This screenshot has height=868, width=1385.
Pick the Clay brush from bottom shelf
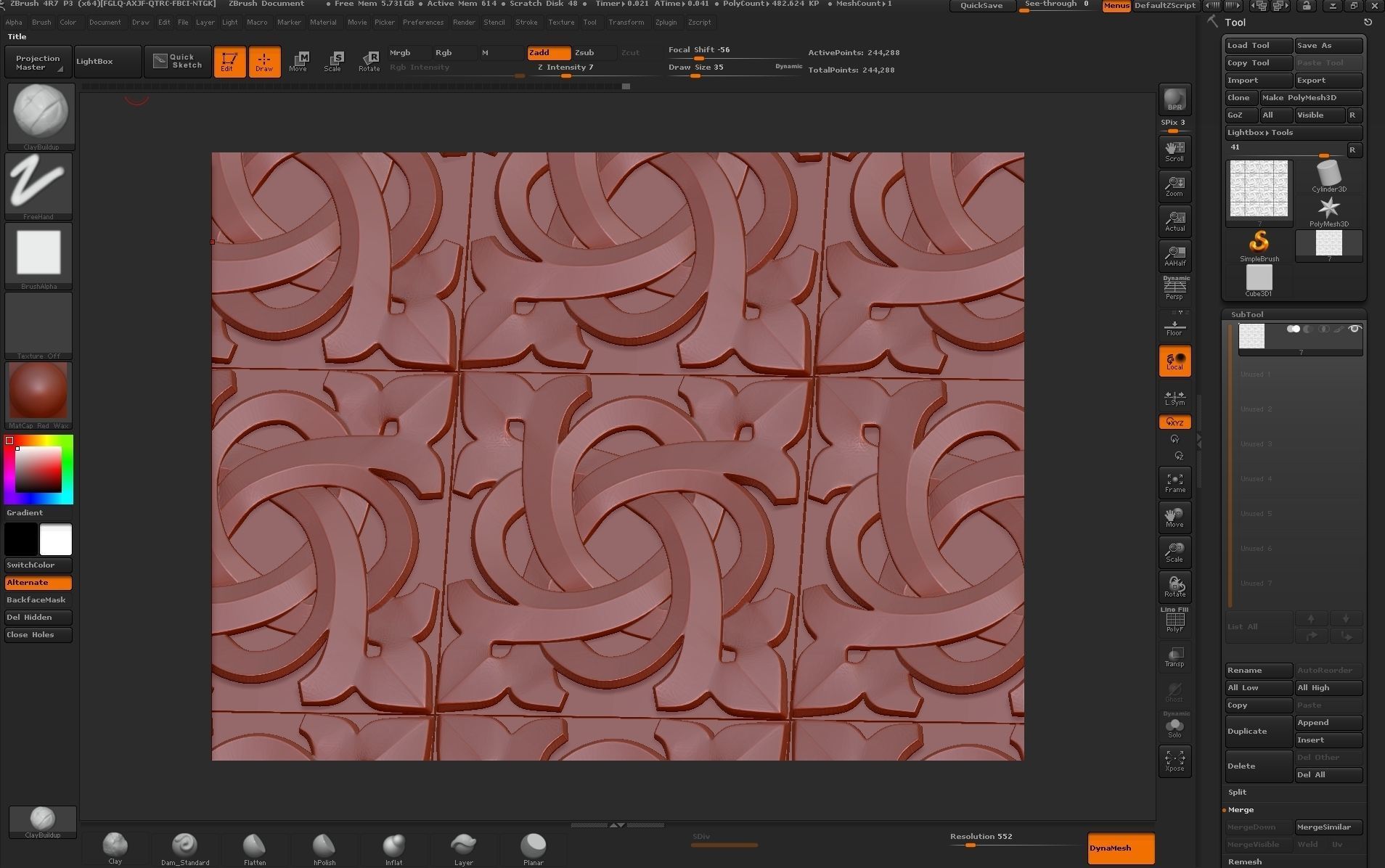(115, 848)
